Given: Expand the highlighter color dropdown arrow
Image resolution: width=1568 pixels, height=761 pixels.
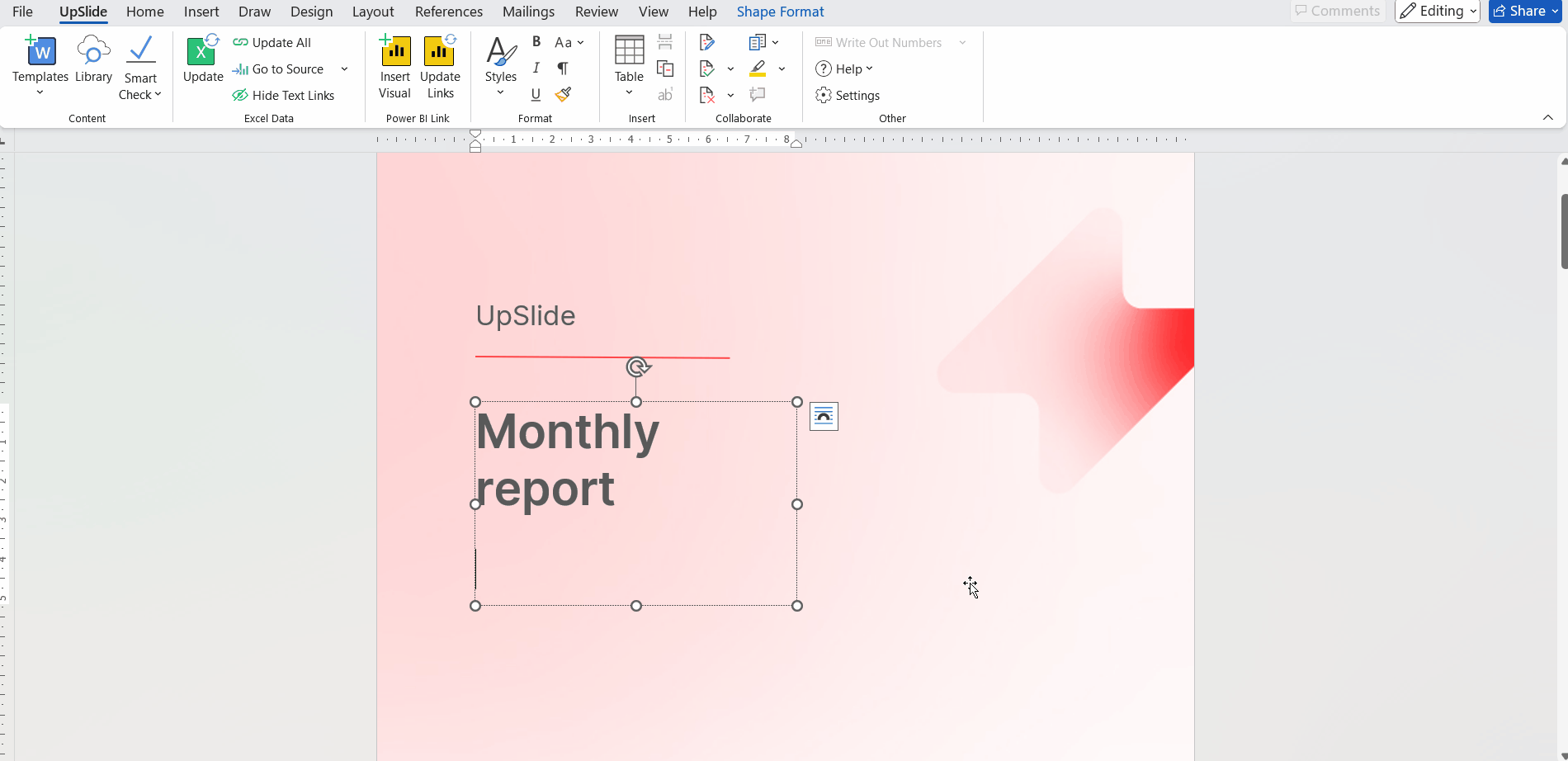Looking at the screenshot, I should click(x=782, y=69).
